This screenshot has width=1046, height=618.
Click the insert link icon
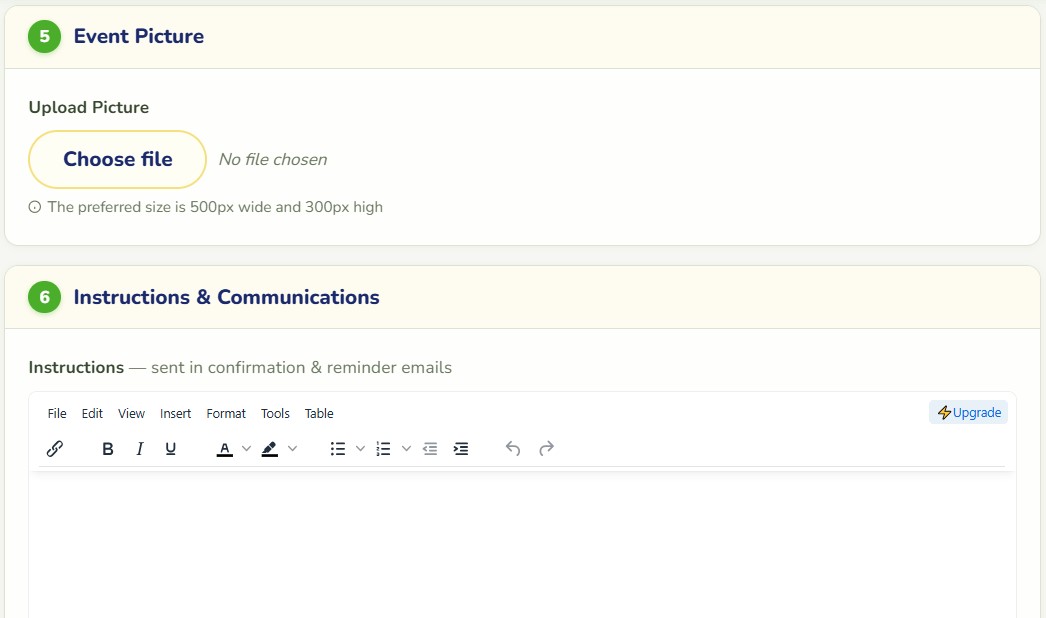(x=55, y=448)
